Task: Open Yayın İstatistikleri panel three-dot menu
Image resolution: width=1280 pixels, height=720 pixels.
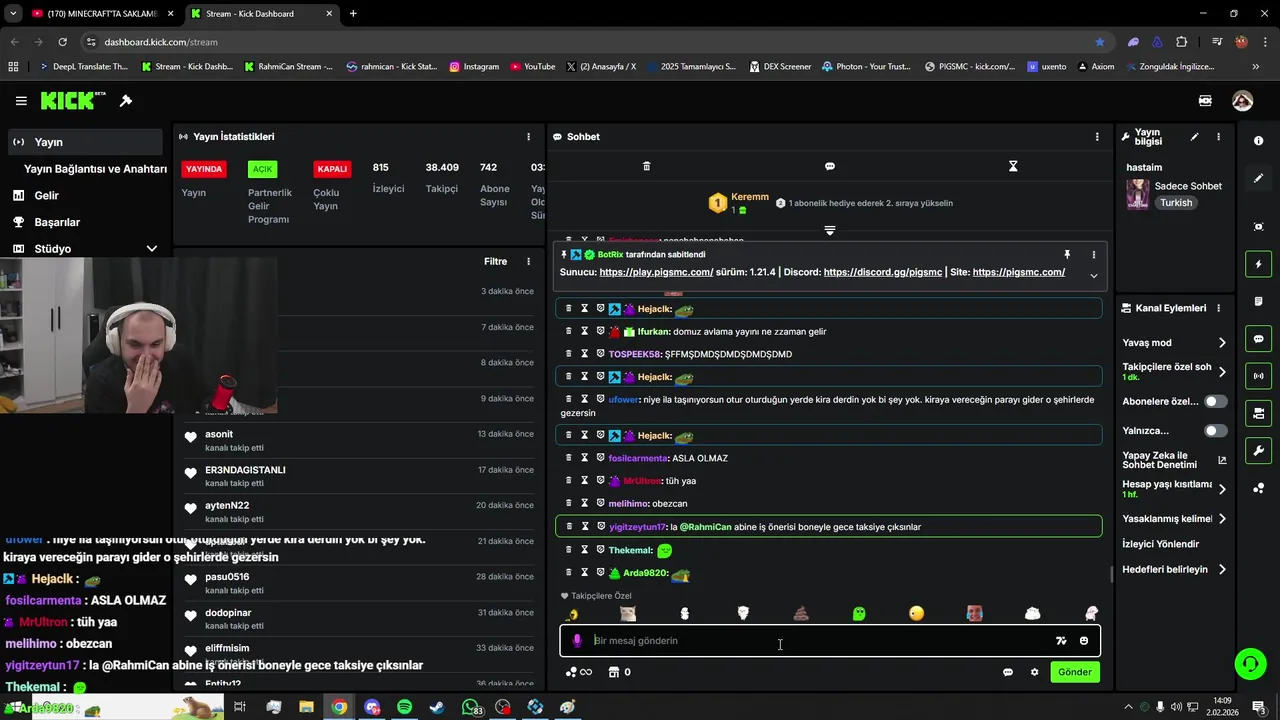Action: click(x=529, y=137)
